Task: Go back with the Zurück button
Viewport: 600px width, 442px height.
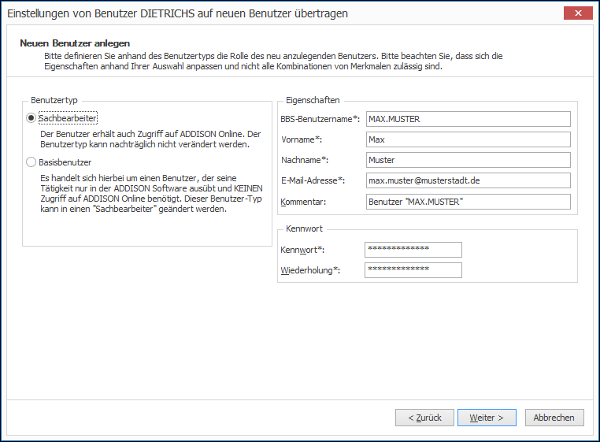Action: pyautogui.click(x=424, y=418)
